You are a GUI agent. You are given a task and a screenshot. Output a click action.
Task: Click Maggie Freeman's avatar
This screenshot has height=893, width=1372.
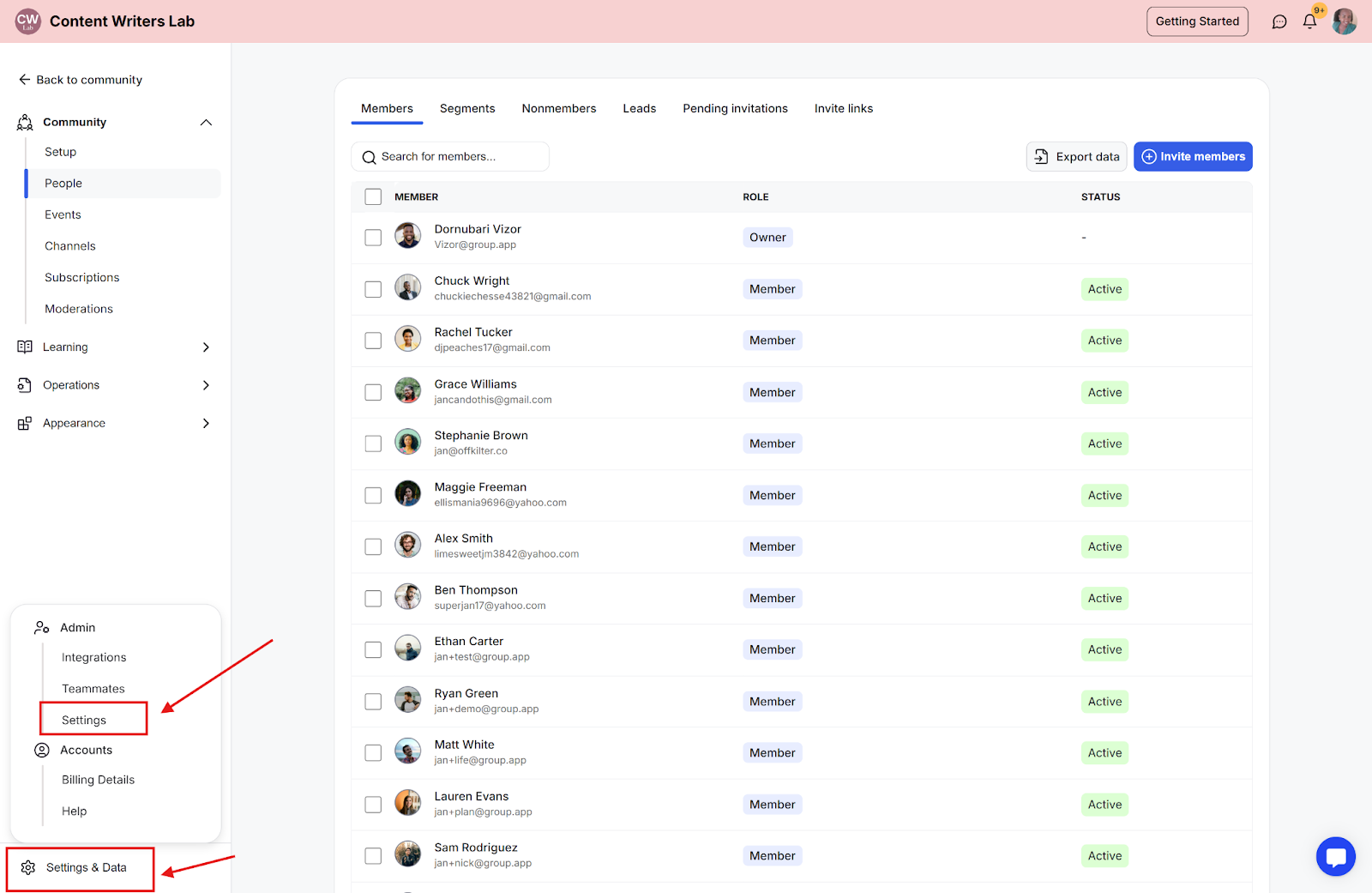(x=408, y=493)
